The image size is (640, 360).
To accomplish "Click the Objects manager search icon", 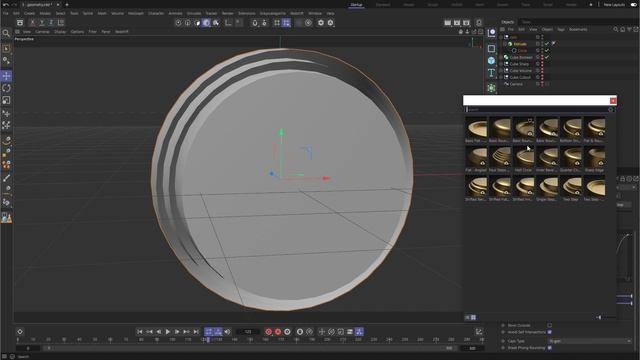I will 616,29.
